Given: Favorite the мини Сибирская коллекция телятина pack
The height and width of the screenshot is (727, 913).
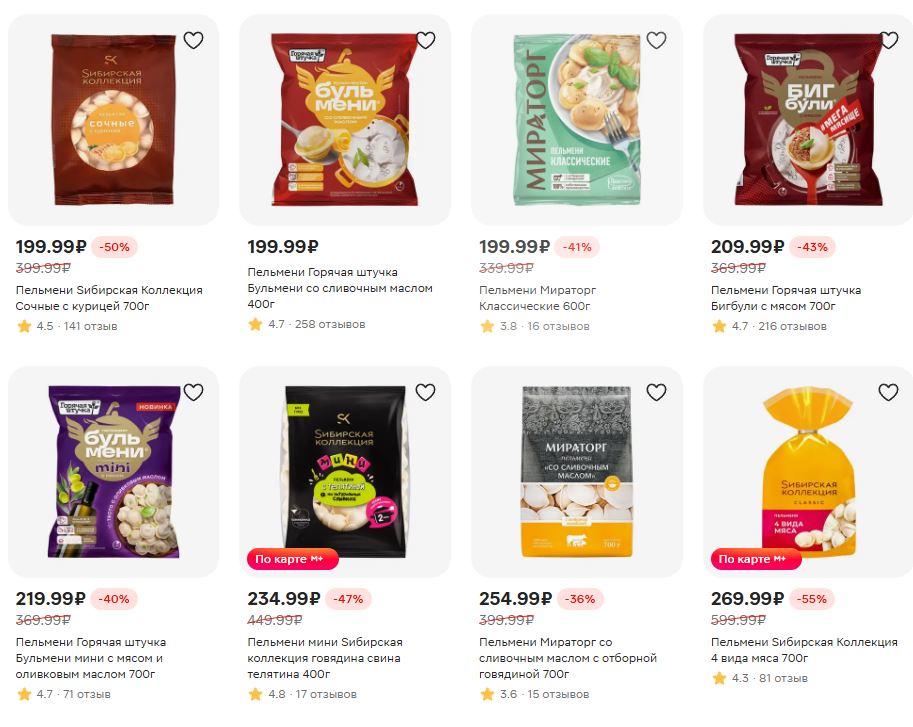Looking at the screenshot, I should [x=426, y=392].
